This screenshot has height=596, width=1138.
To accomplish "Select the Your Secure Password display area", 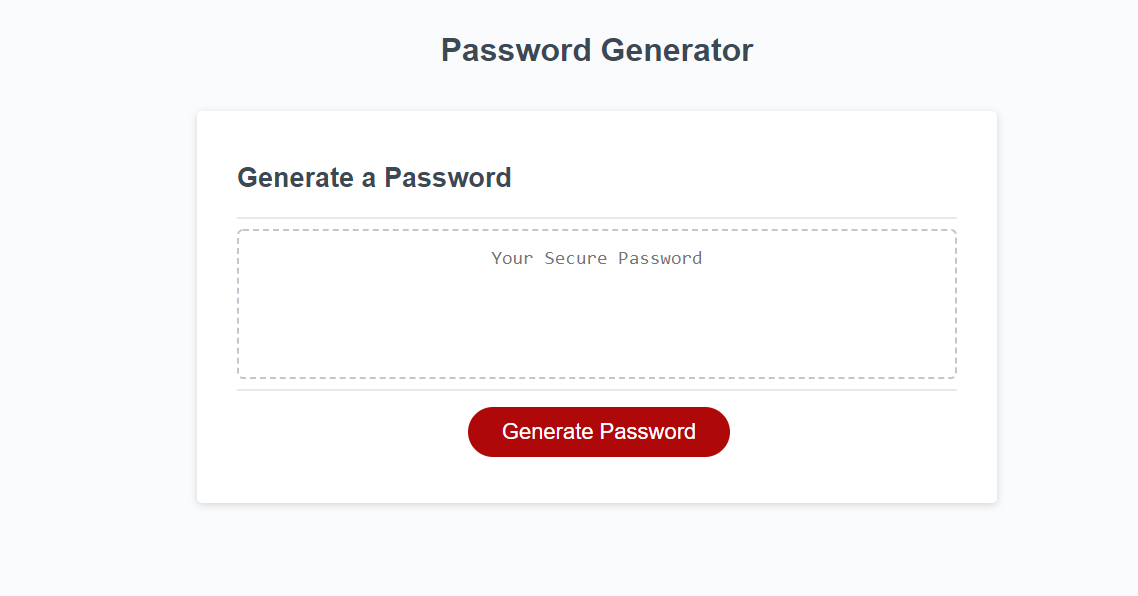I will point(597,303).
